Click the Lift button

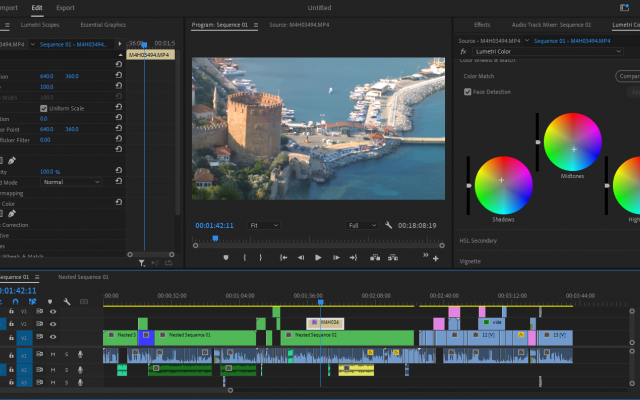click(x=375, y=258)
